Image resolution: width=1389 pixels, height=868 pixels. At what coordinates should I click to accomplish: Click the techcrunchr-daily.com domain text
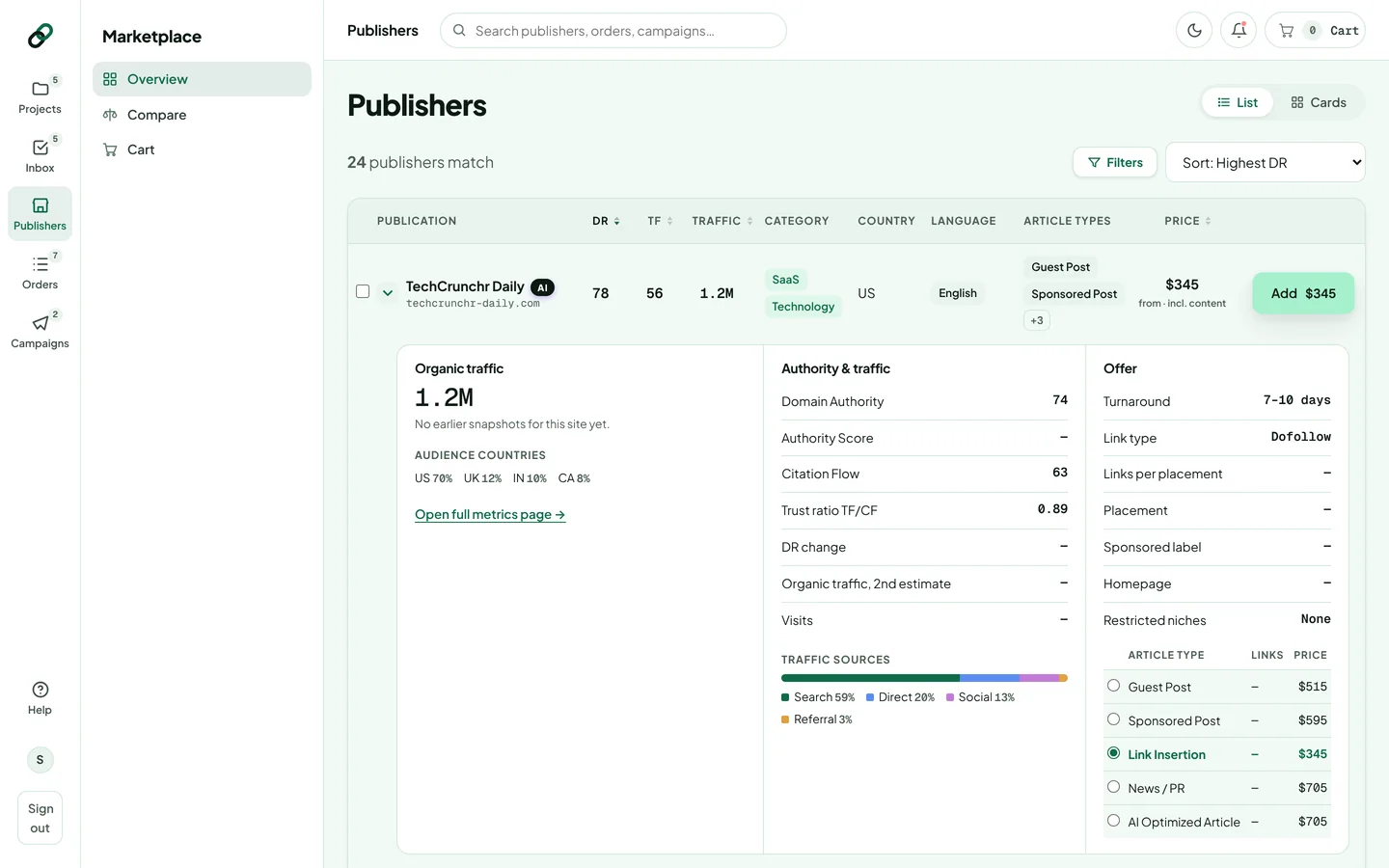tap(473, 304)
